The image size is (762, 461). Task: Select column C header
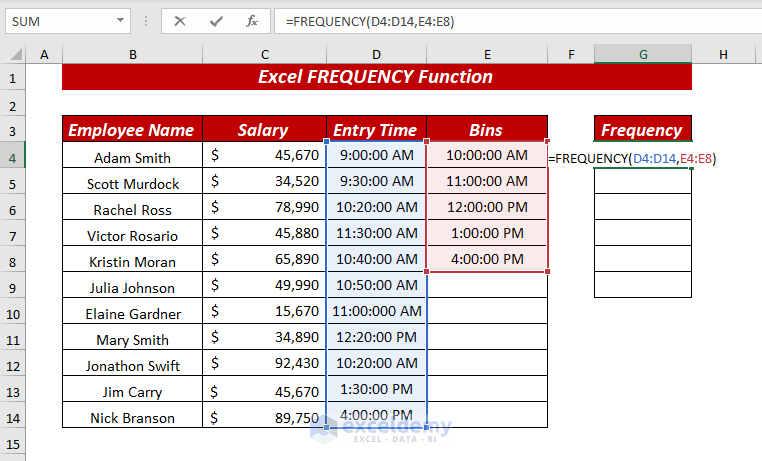click(264, 54)
